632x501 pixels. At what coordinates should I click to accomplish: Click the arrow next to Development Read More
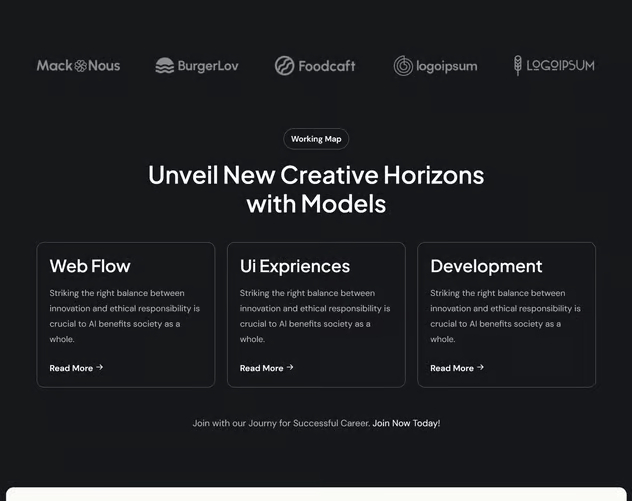tap(480, 367)
